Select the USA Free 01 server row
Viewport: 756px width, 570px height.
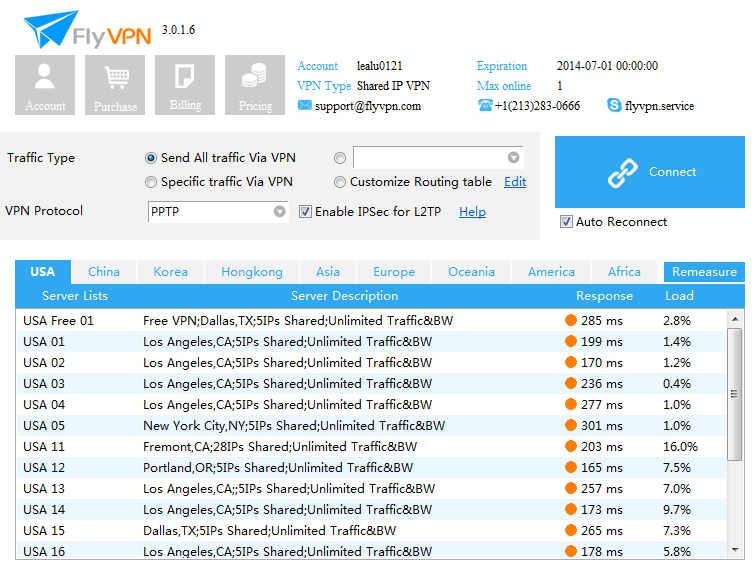(x=371, y=320)
